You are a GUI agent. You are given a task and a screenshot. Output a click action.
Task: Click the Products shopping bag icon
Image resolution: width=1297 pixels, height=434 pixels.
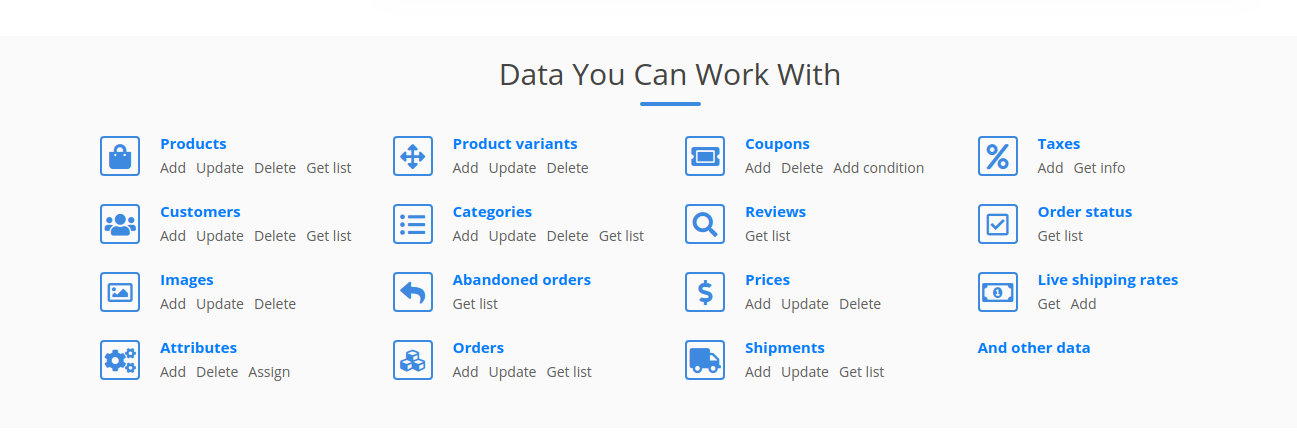(120, 156)
